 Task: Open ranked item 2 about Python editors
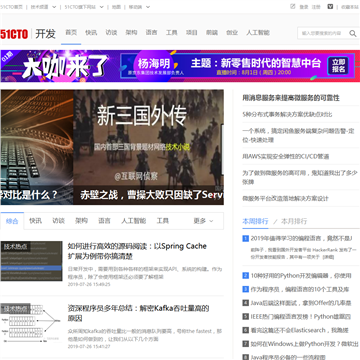point(301,276)
